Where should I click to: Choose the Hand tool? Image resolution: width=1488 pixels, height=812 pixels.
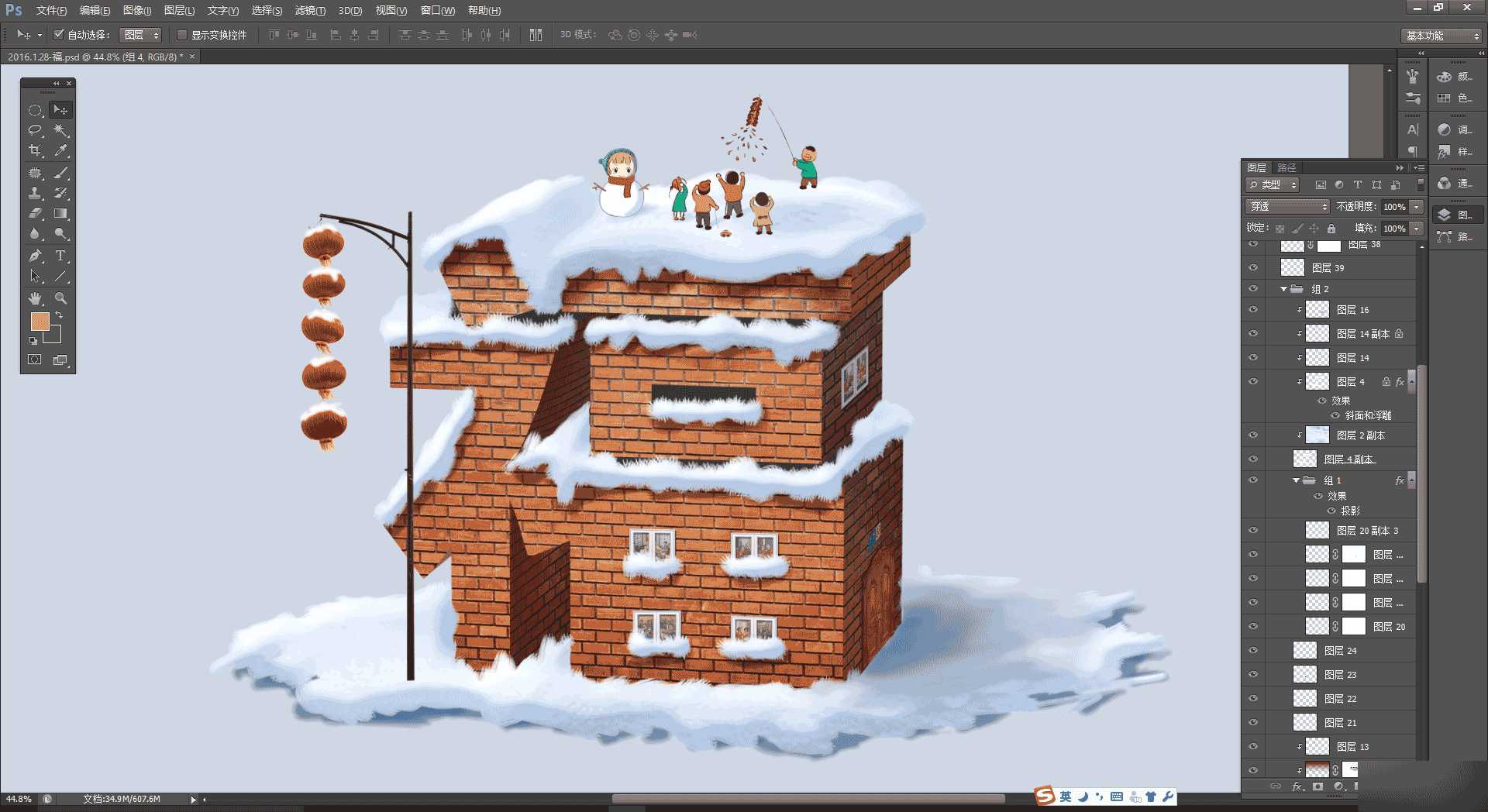pos(35,298)
